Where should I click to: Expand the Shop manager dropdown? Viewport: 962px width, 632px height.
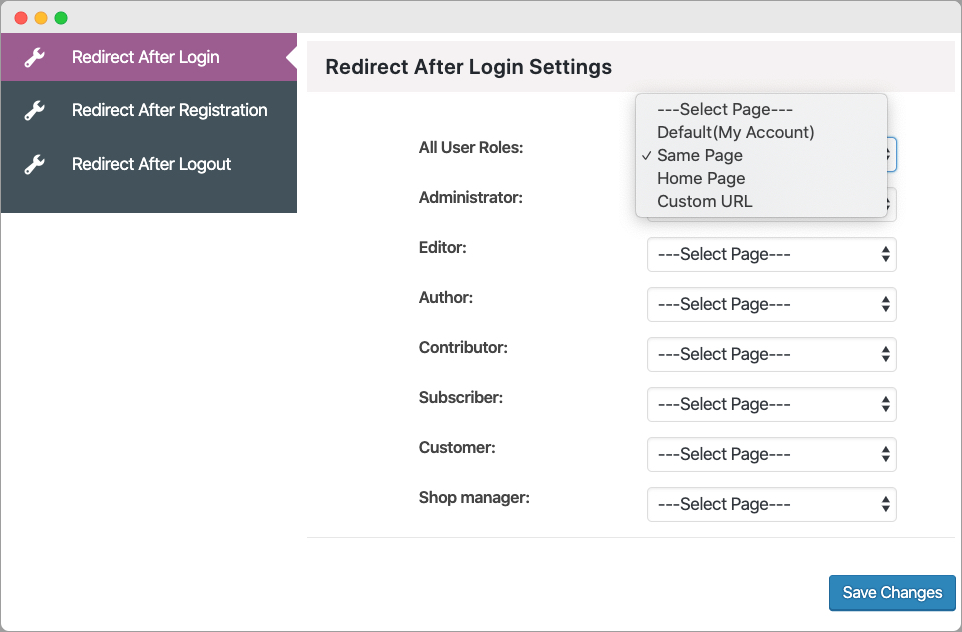771,504
